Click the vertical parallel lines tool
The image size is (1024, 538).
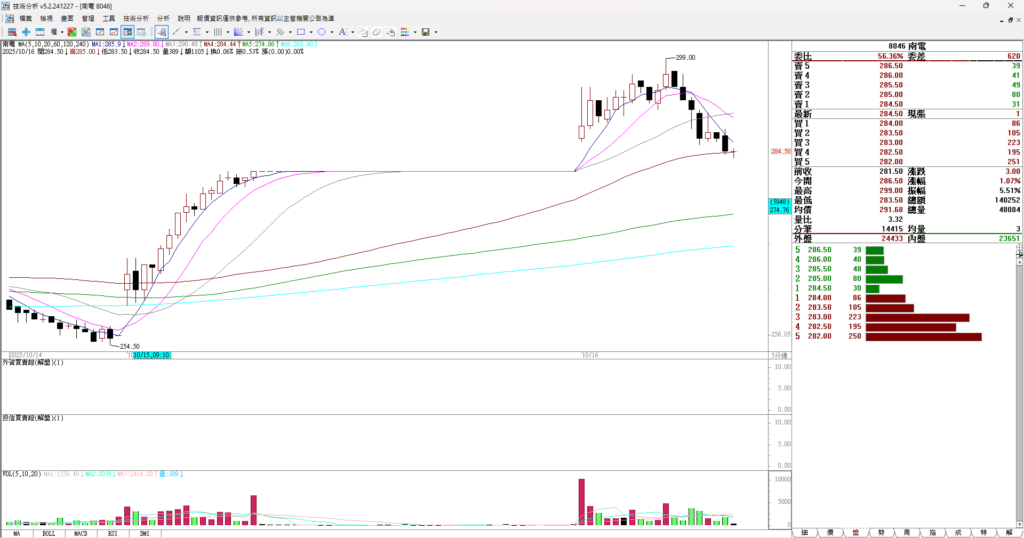[x=217, y=32]
